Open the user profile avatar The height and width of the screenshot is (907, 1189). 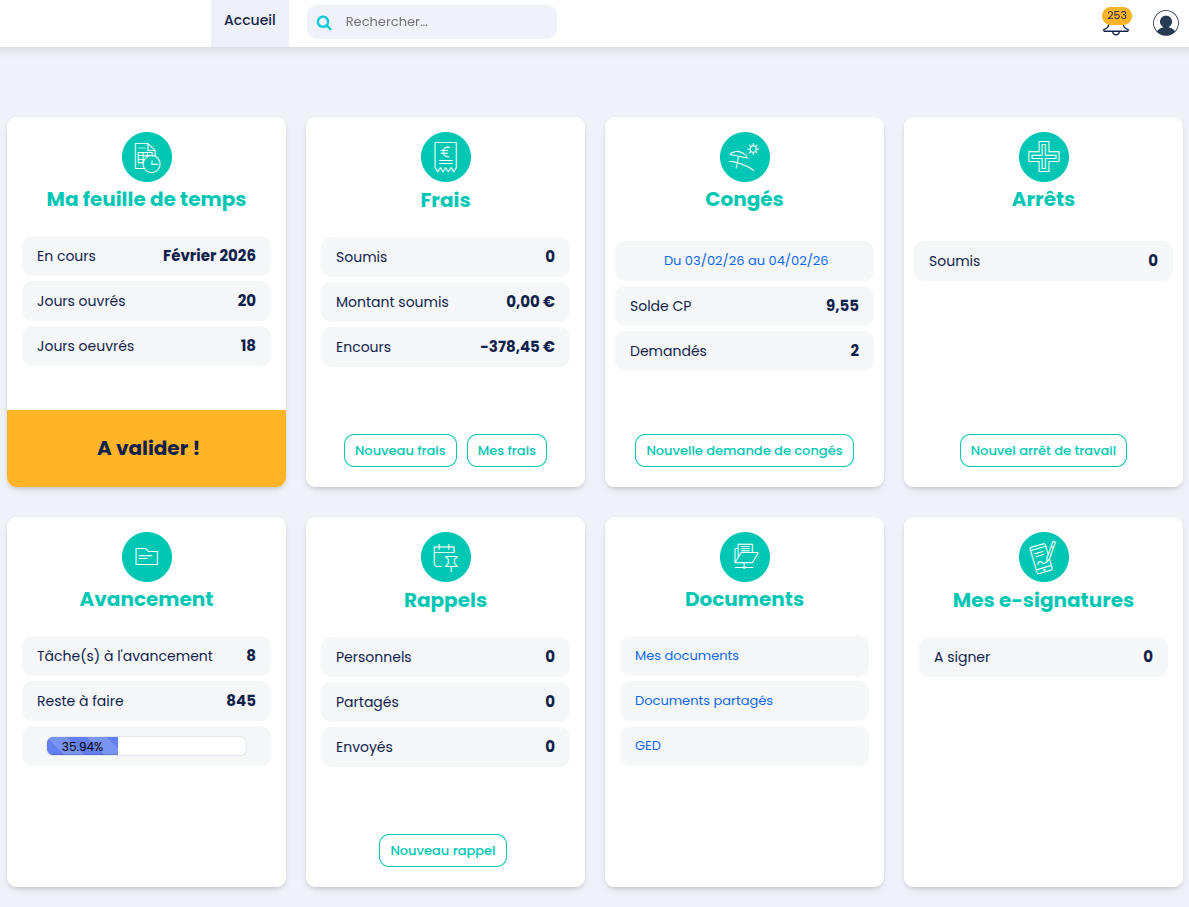[x=1165, y=22]
